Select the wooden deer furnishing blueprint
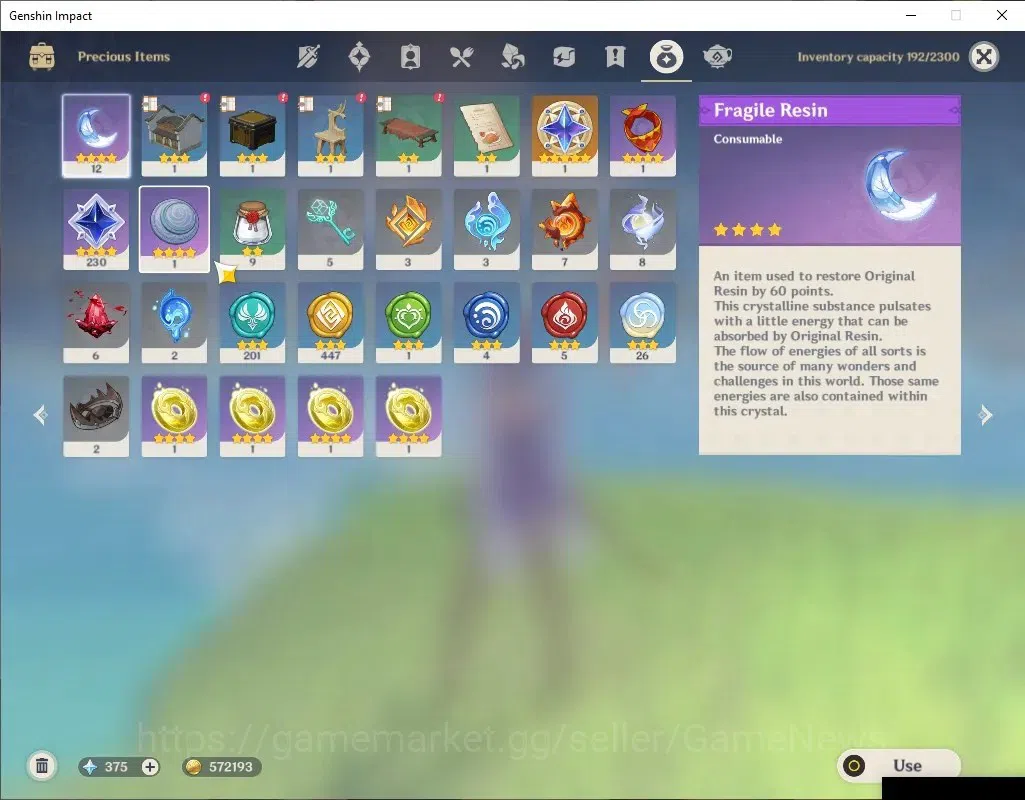1025x800 pixels. pos(330,136)
